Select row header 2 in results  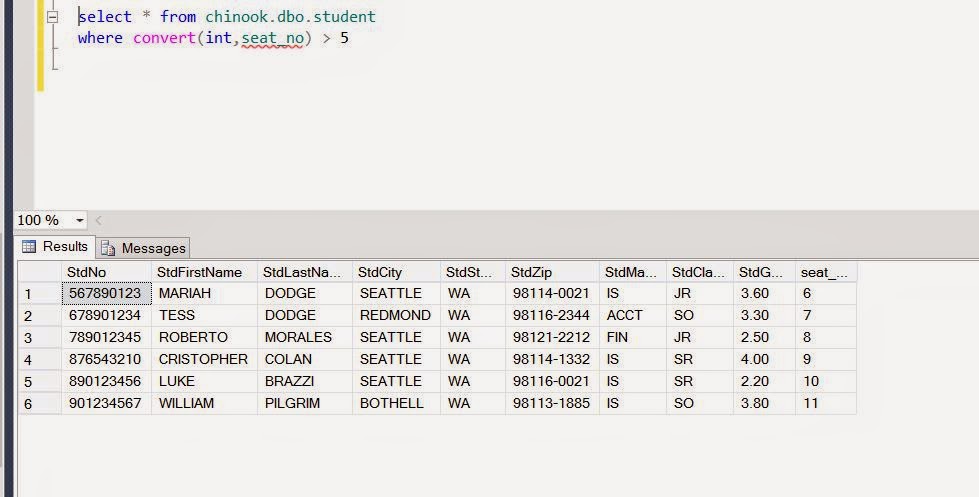tap(40, 315)
